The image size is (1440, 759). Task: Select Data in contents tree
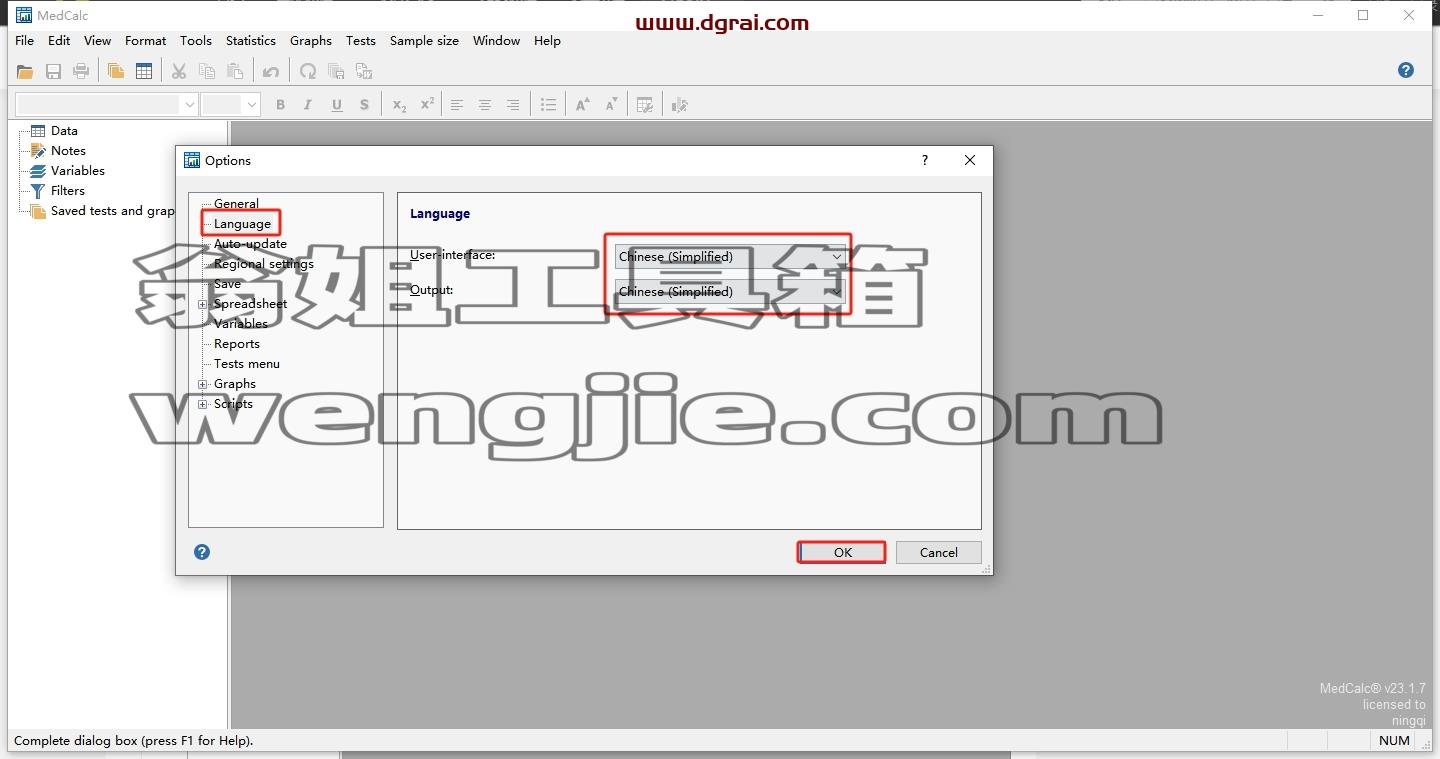click(64, 131)
